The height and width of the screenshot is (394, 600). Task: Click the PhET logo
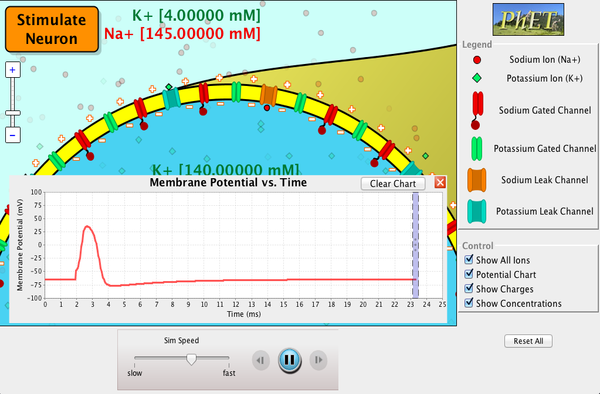(528, 20)
